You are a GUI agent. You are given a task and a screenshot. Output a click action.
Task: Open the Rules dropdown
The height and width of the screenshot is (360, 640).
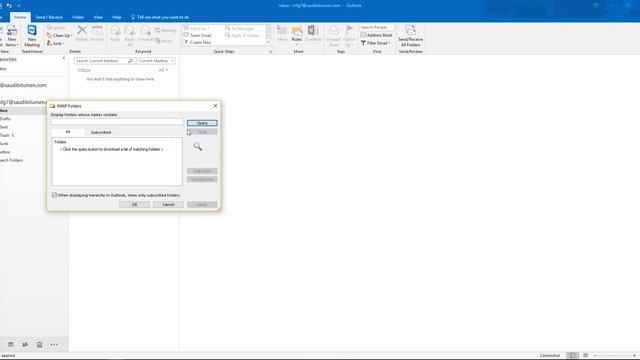coord(297,35)
